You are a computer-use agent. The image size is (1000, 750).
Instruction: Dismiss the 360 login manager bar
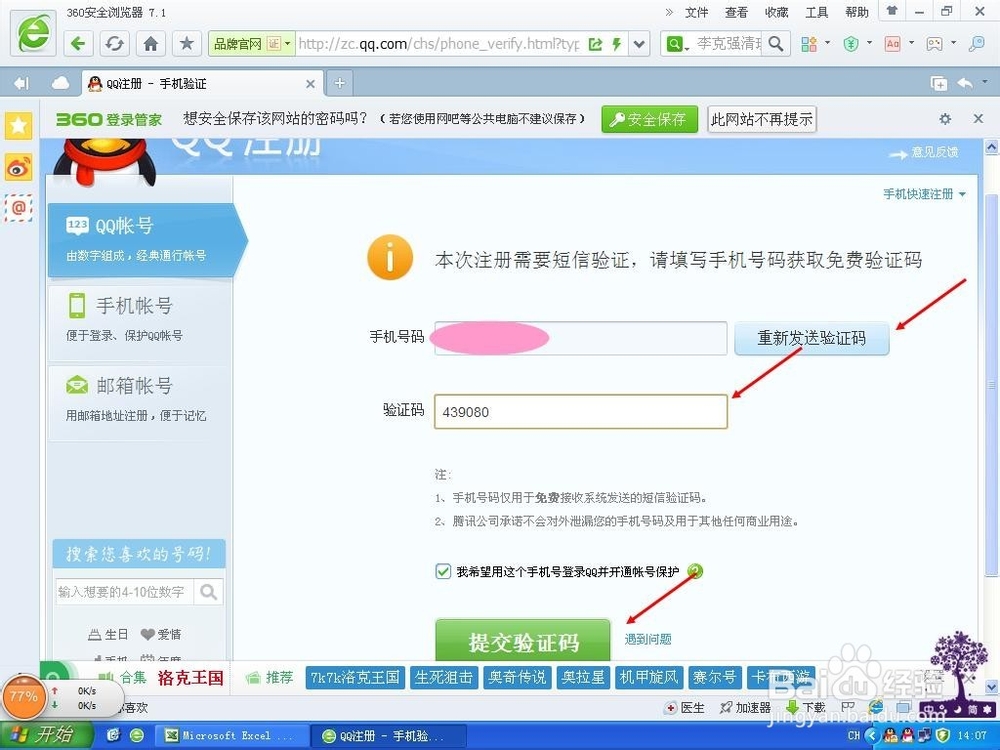tap(978, 119)
